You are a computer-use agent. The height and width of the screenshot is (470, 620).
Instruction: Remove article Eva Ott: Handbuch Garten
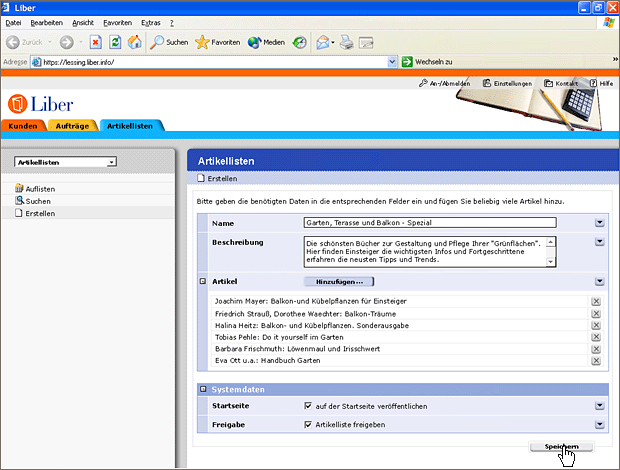pos(596,361)
